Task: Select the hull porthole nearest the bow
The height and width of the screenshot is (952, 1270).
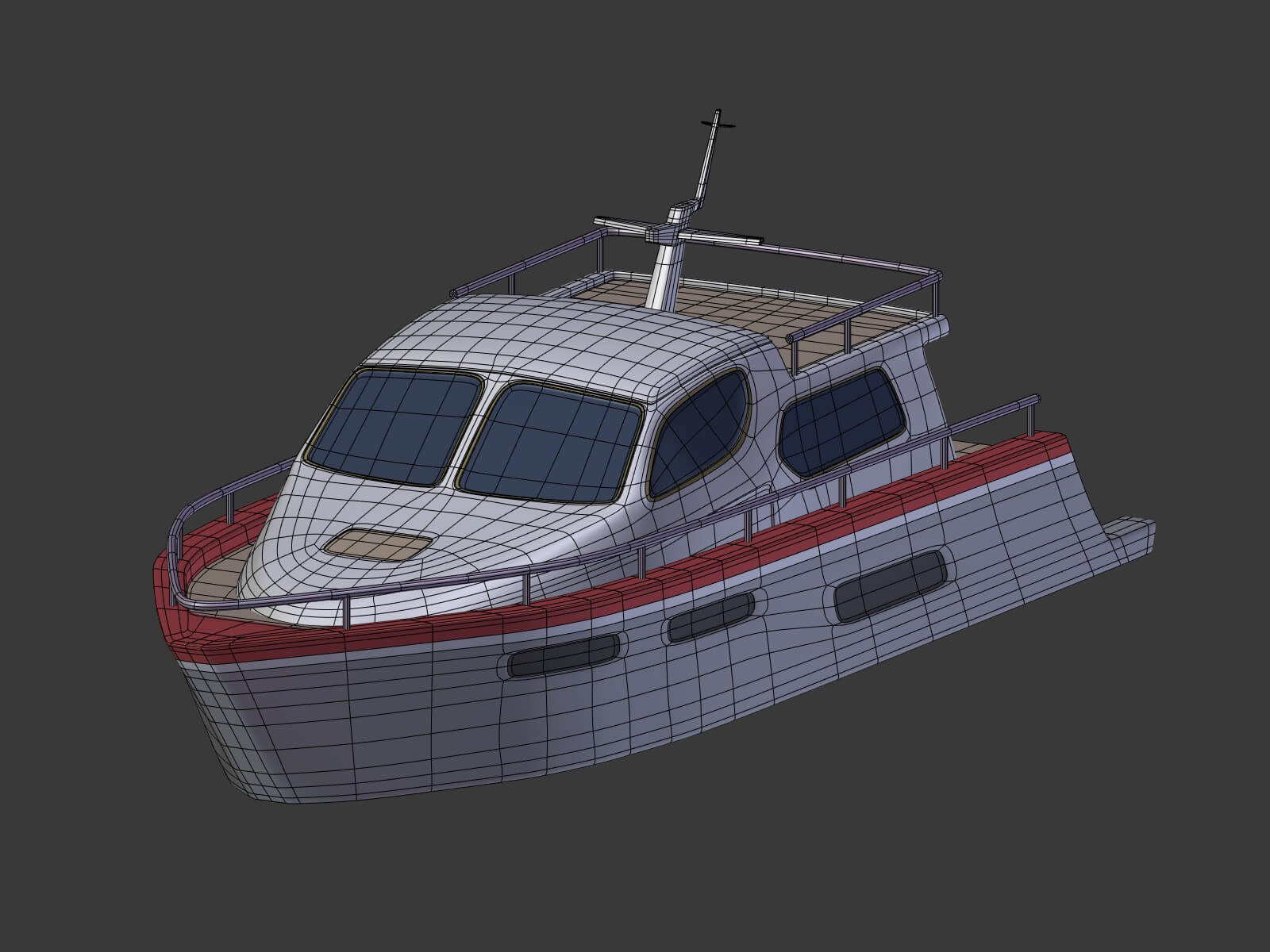Action: click(563, 656)
